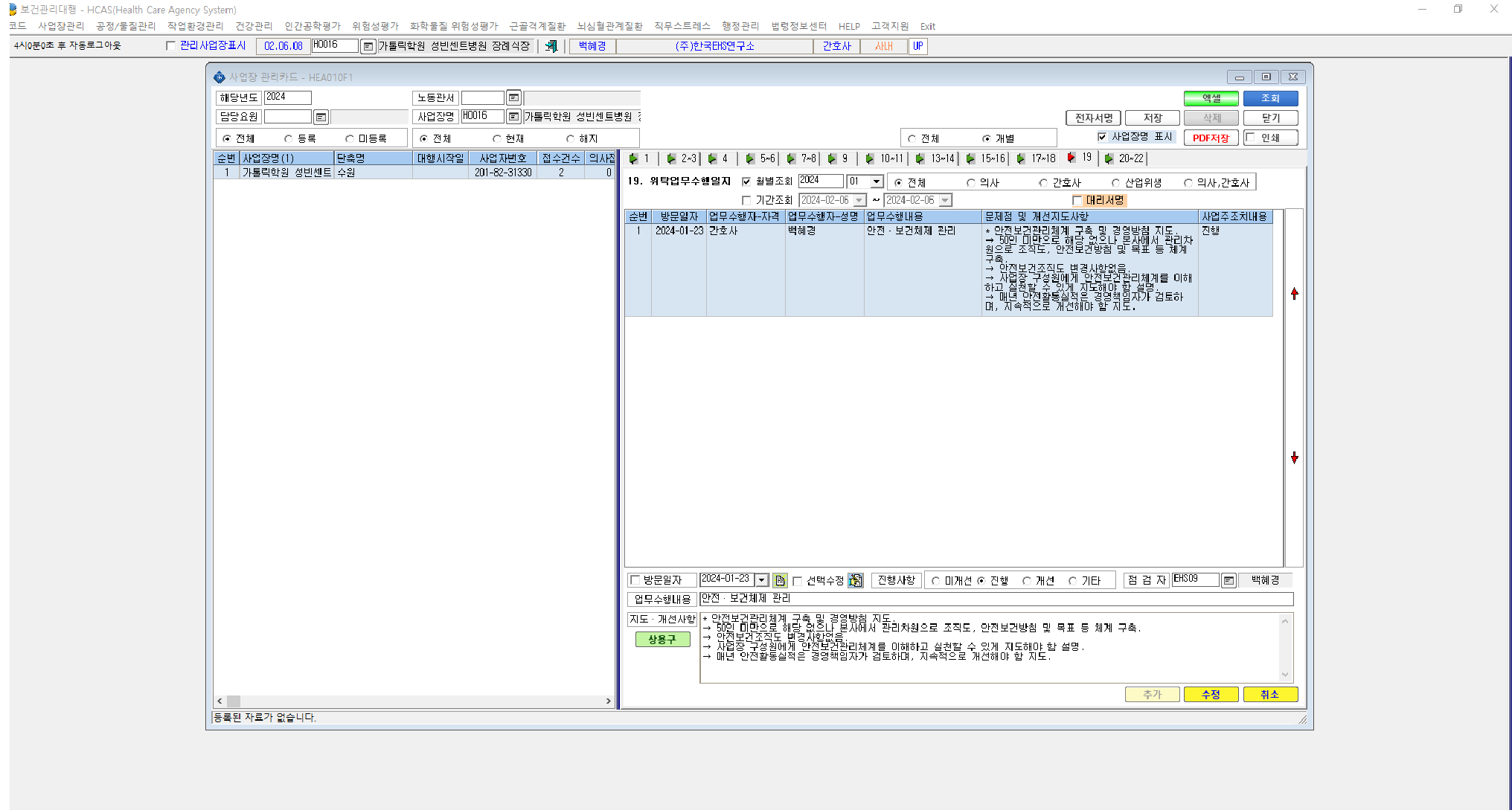Click the yellow 수정 button
The width and height of the screenshot is (1512, 810).
1211,694
